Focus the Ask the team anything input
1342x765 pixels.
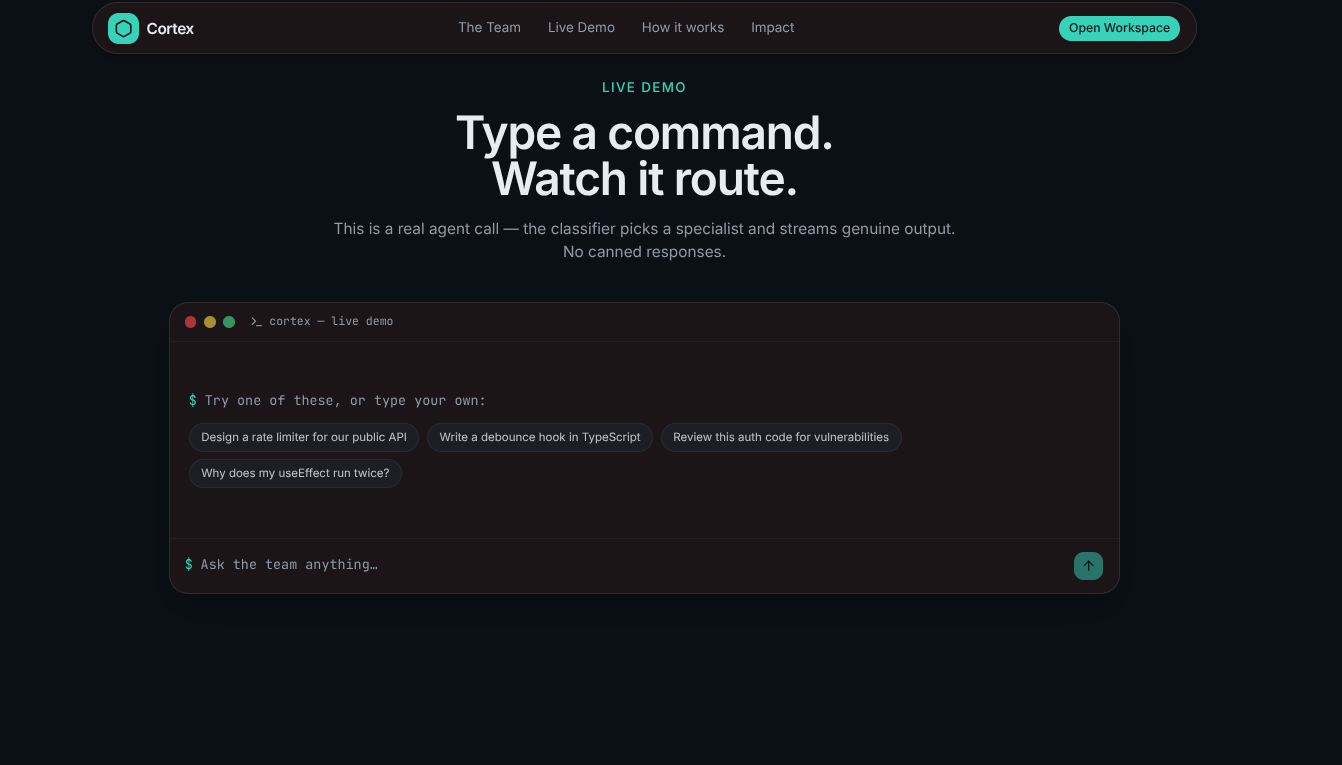(630, 565)
